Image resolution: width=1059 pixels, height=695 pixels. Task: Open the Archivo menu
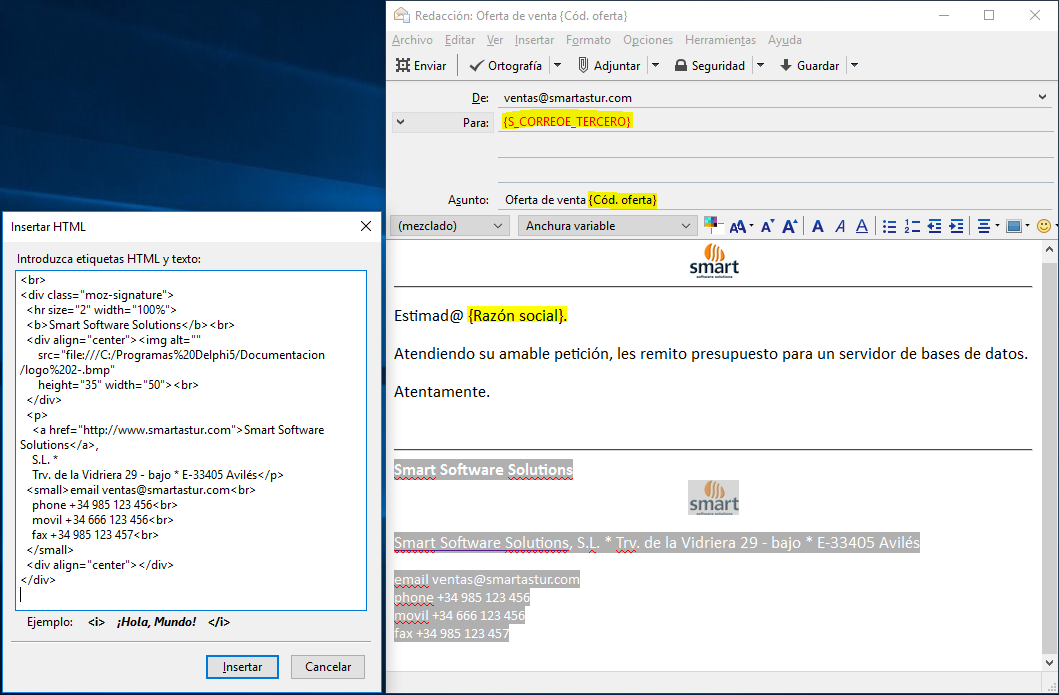tap(412, 40)
